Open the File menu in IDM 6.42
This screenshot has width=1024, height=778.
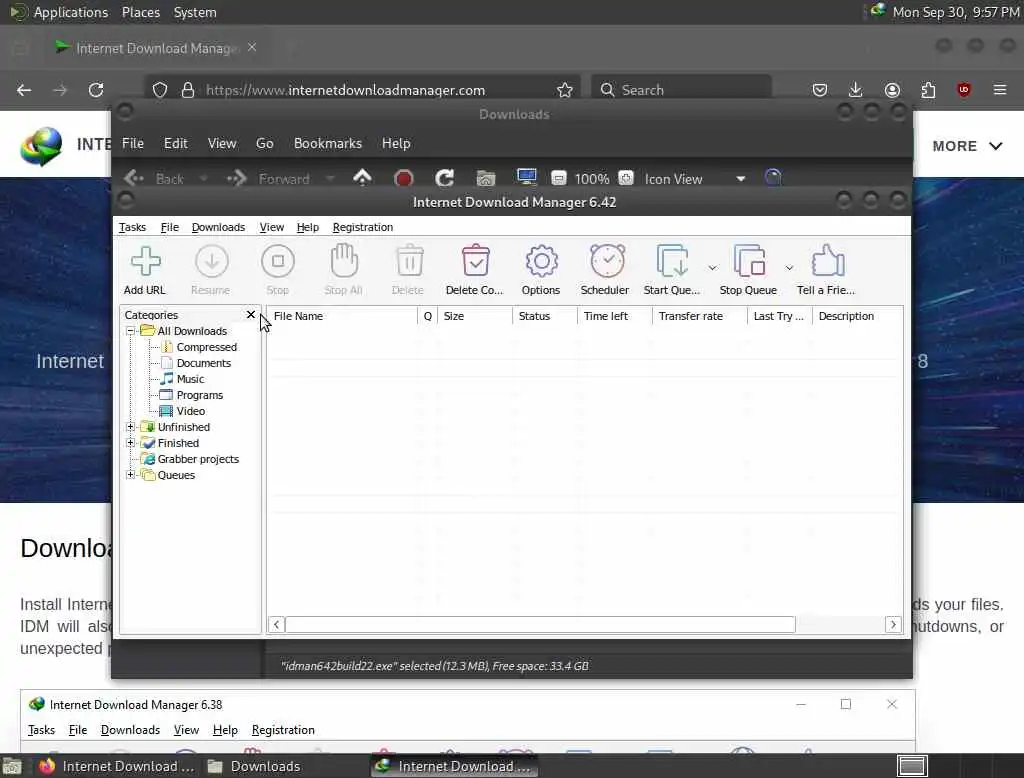[170, 227]
